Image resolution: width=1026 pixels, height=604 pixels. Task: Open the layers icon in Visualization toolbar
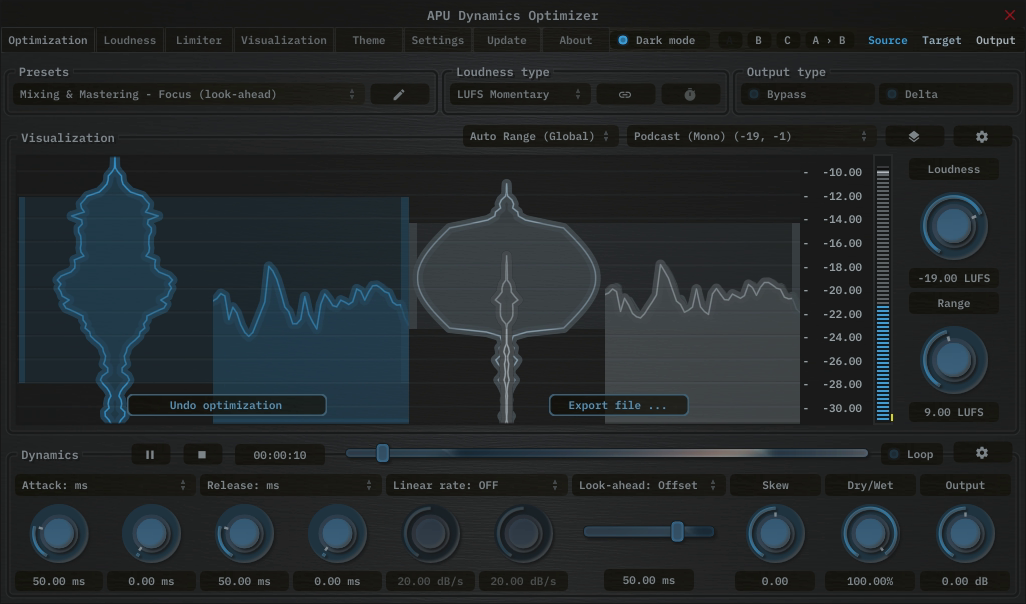(x=913, y=135)
